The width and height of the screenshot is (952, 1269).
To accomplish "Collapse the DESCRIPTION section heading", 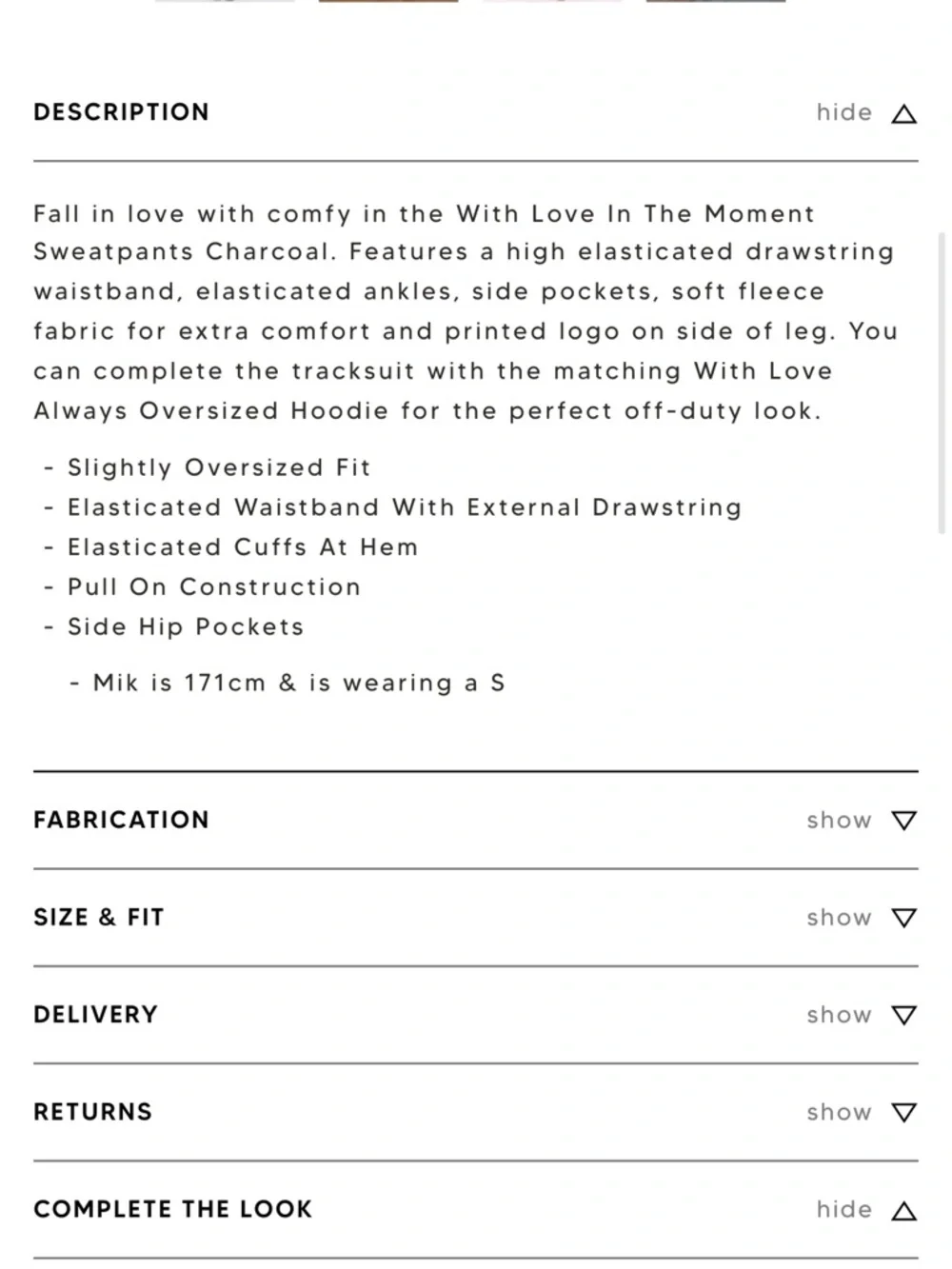I will coord(121,112).
